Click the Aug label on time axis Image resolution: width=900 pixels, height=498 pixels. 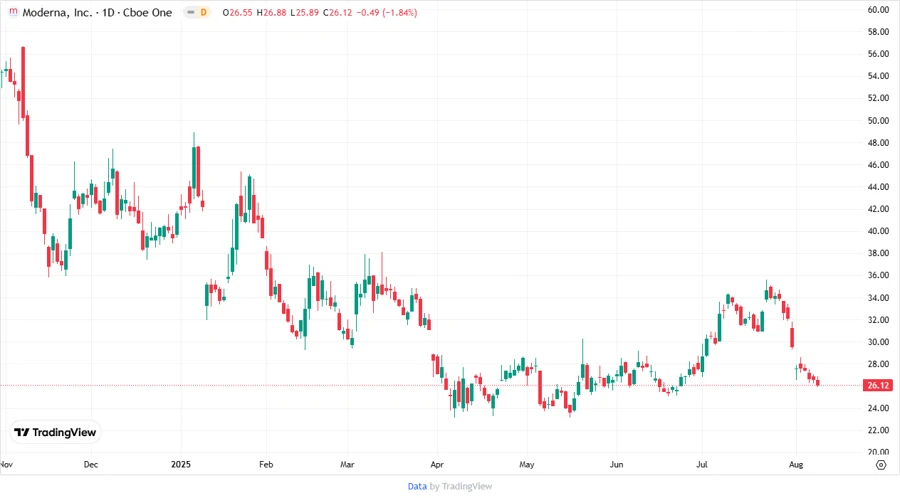point(796,464)
